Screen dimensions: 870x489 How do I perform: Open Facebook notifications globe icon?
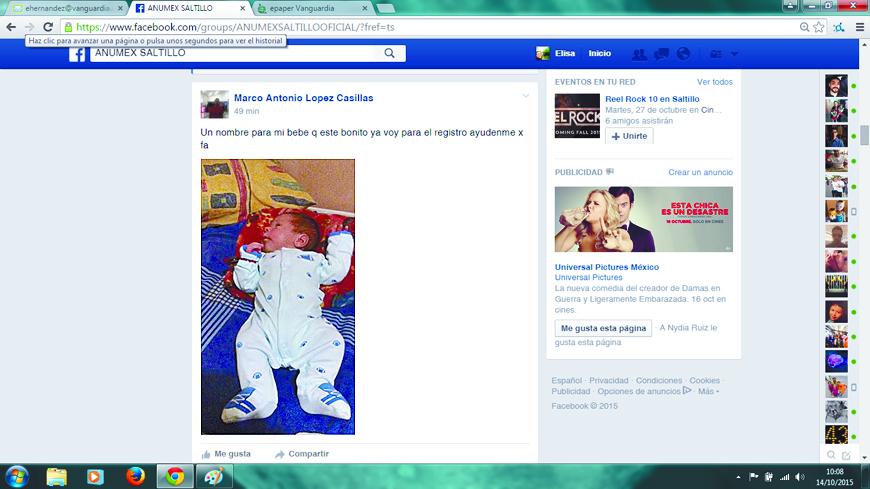tap(683, 54)
